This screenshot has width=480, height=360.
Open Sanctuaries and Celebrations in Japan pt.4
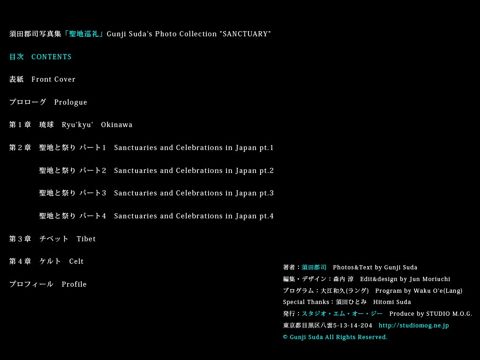(156, 216)
